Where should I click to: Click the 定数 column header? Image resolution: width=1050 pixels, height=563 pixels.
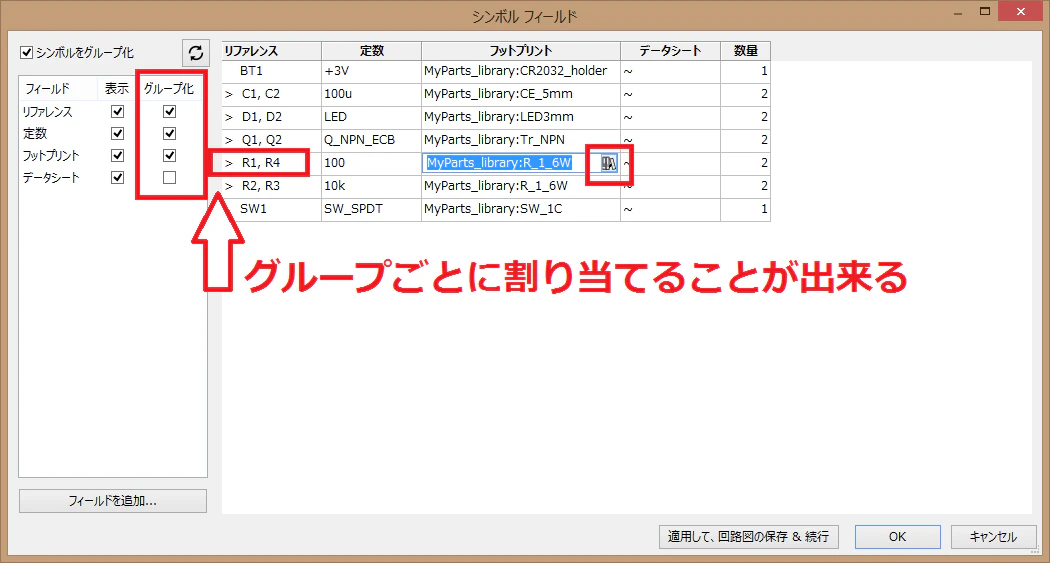coord(371,51)
